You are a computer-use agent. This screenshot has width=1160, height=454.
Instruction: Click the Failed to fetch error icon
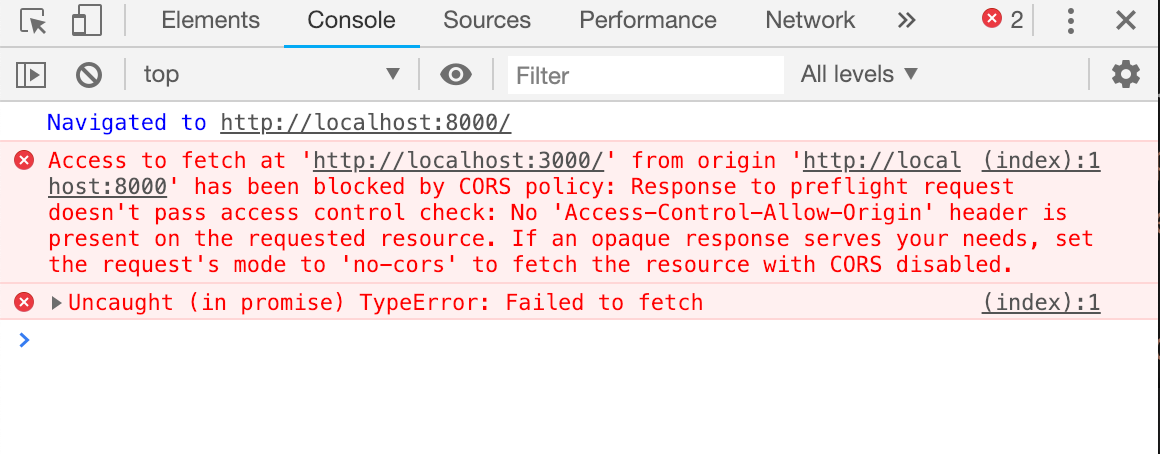(x=25, y=302)
